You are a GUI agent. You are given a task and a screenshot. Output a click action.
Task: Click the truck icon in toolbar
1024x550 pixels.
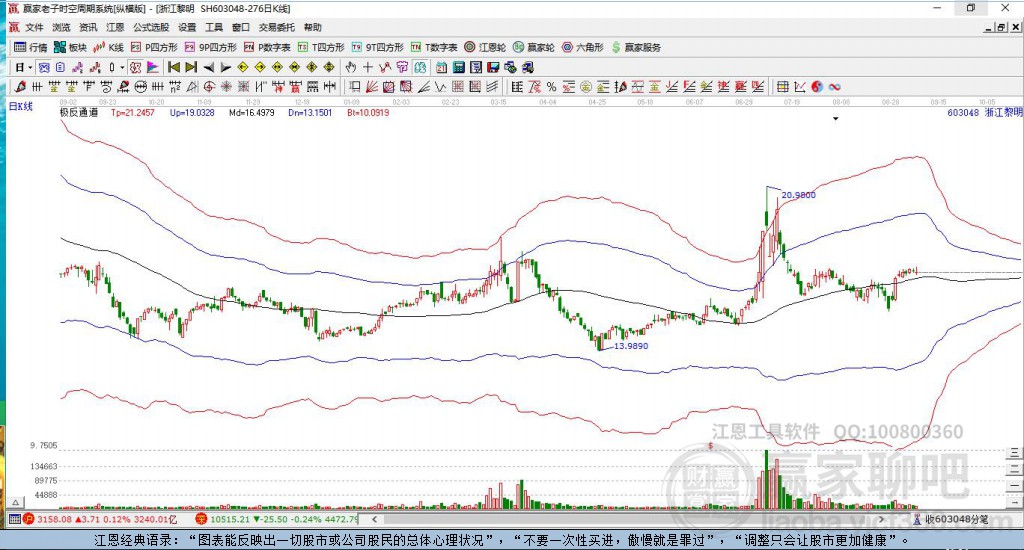[x=528, y=67]
